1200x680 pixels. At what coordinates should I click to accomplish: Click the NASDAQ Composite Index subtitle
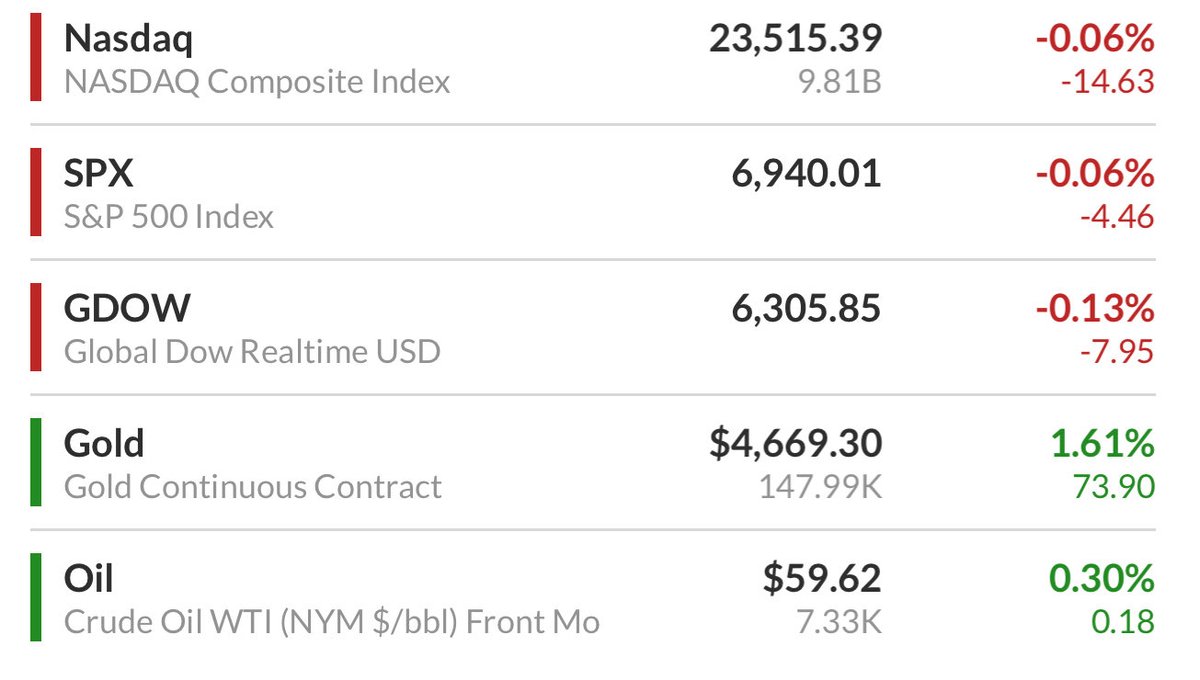tap(257, 82)
